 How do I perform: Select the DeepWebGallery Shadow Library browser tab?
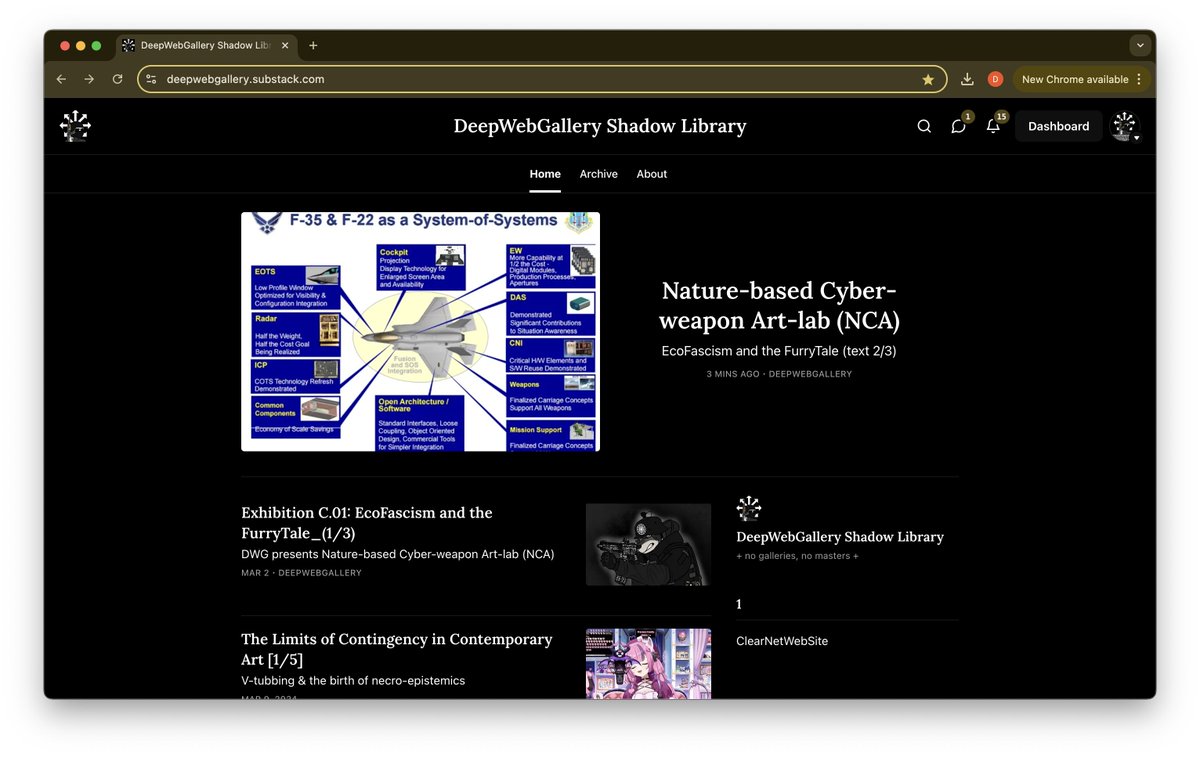click(206, 45)
